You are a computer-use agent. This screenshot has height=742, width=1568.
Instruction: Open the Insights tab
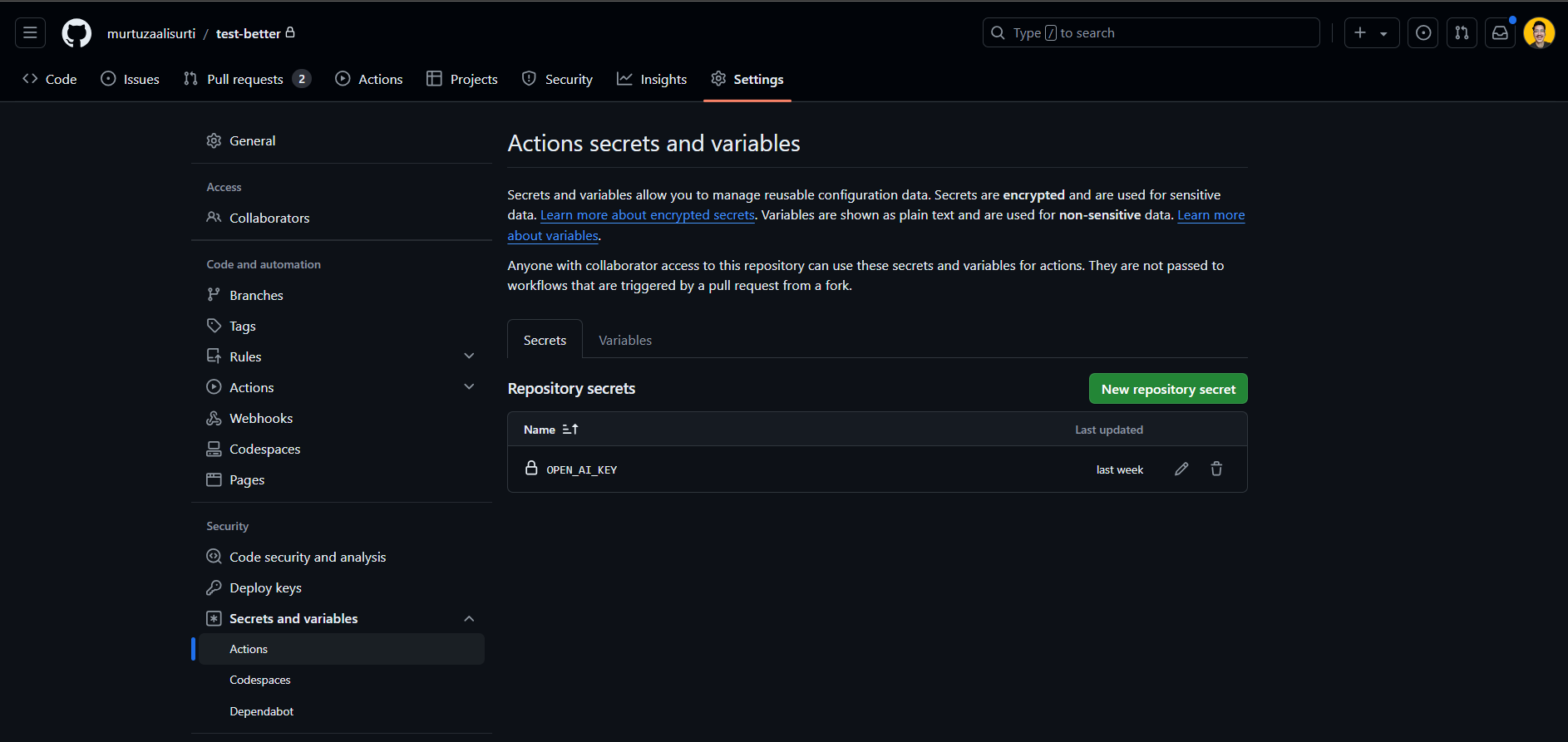[x=652, y=79]
